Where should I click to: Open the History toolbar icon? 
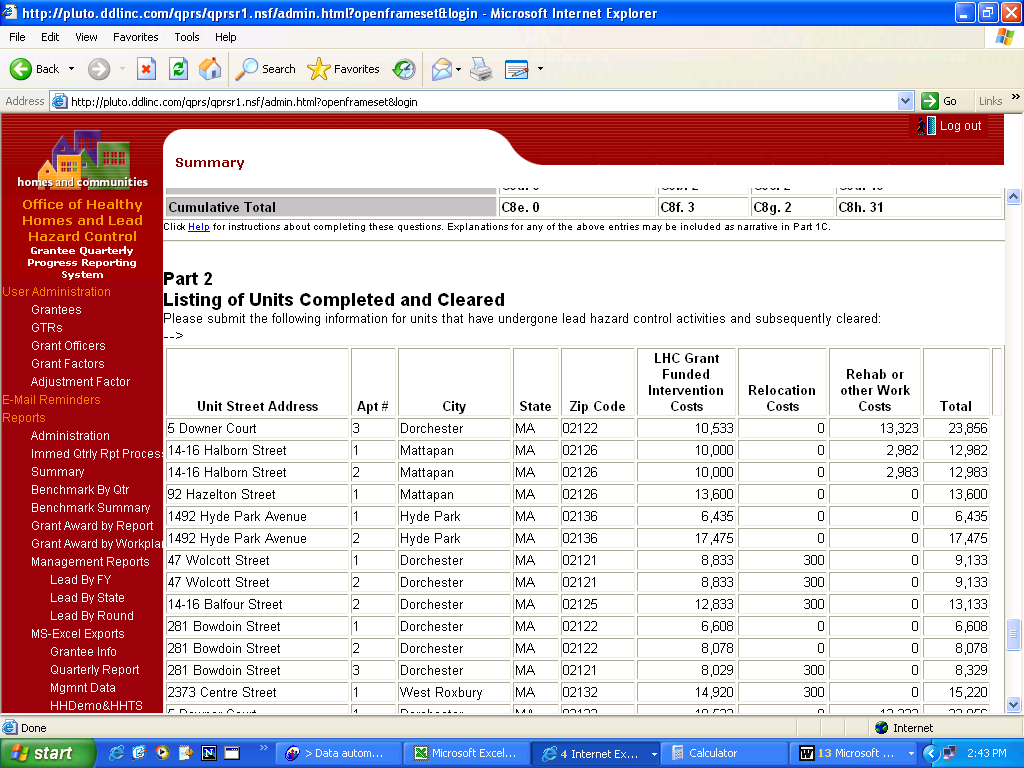[x=404, y=69]
